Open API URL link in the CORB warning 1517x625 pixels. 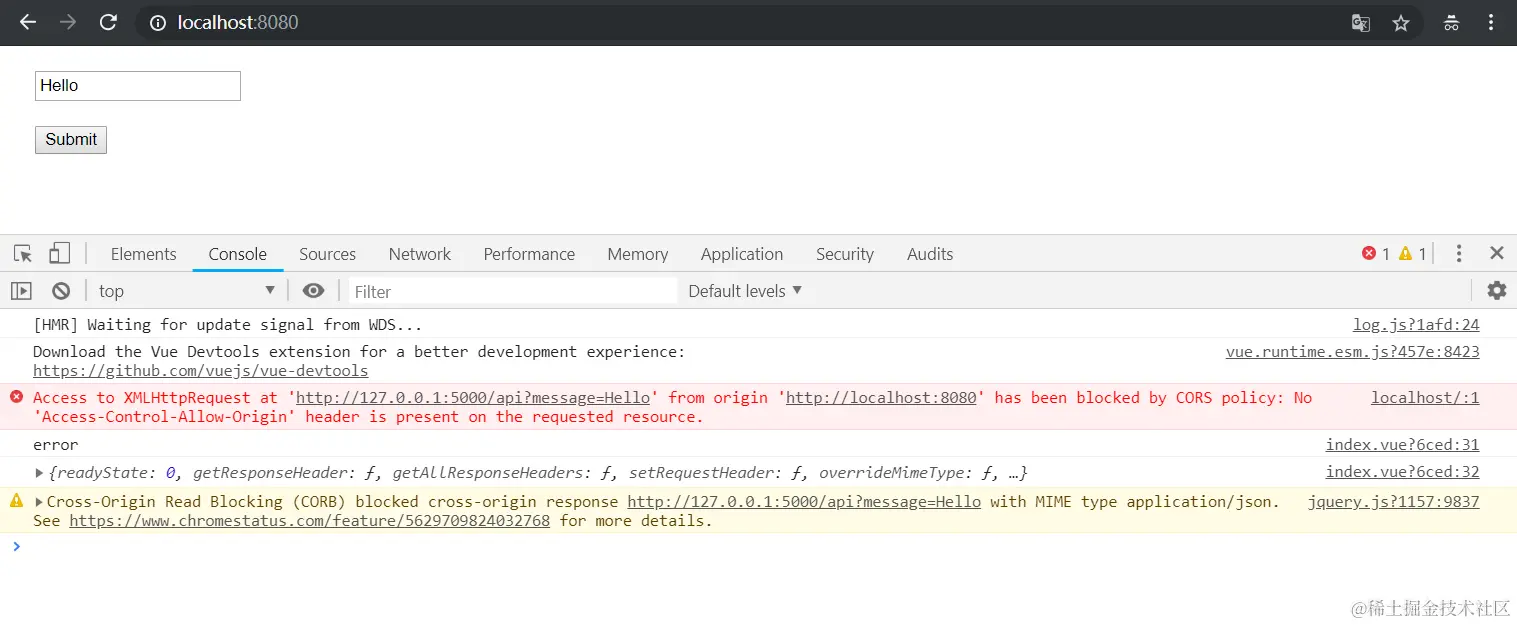(804, 502)
